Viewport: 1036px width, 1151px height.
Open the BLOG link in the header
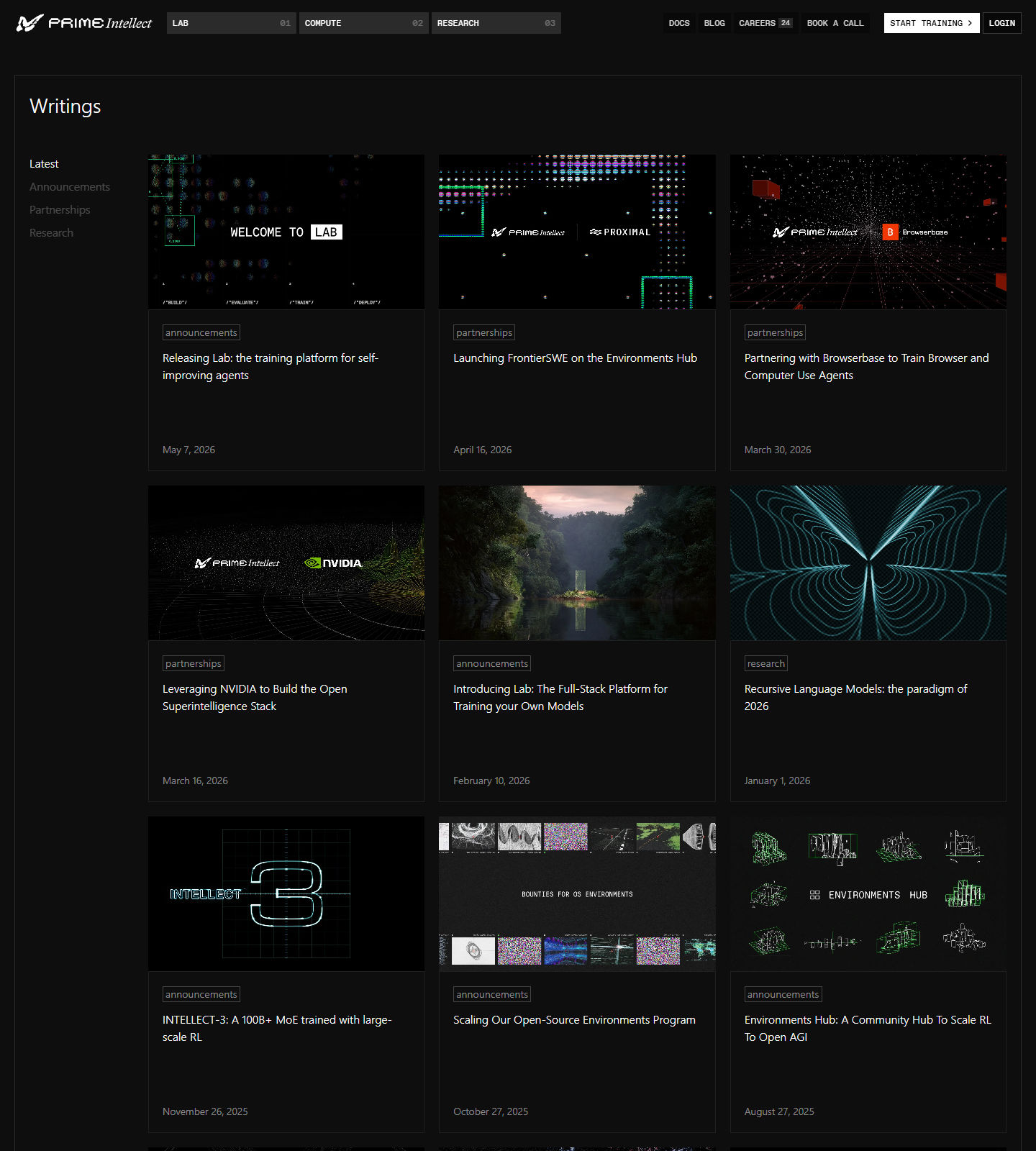pyautogui.click(x=714, y=23)
